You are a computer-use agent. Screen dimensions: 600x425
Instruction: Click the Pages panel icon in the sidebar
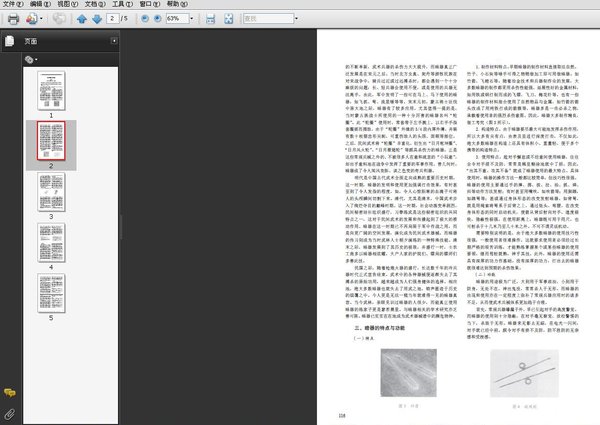[10, 41]
